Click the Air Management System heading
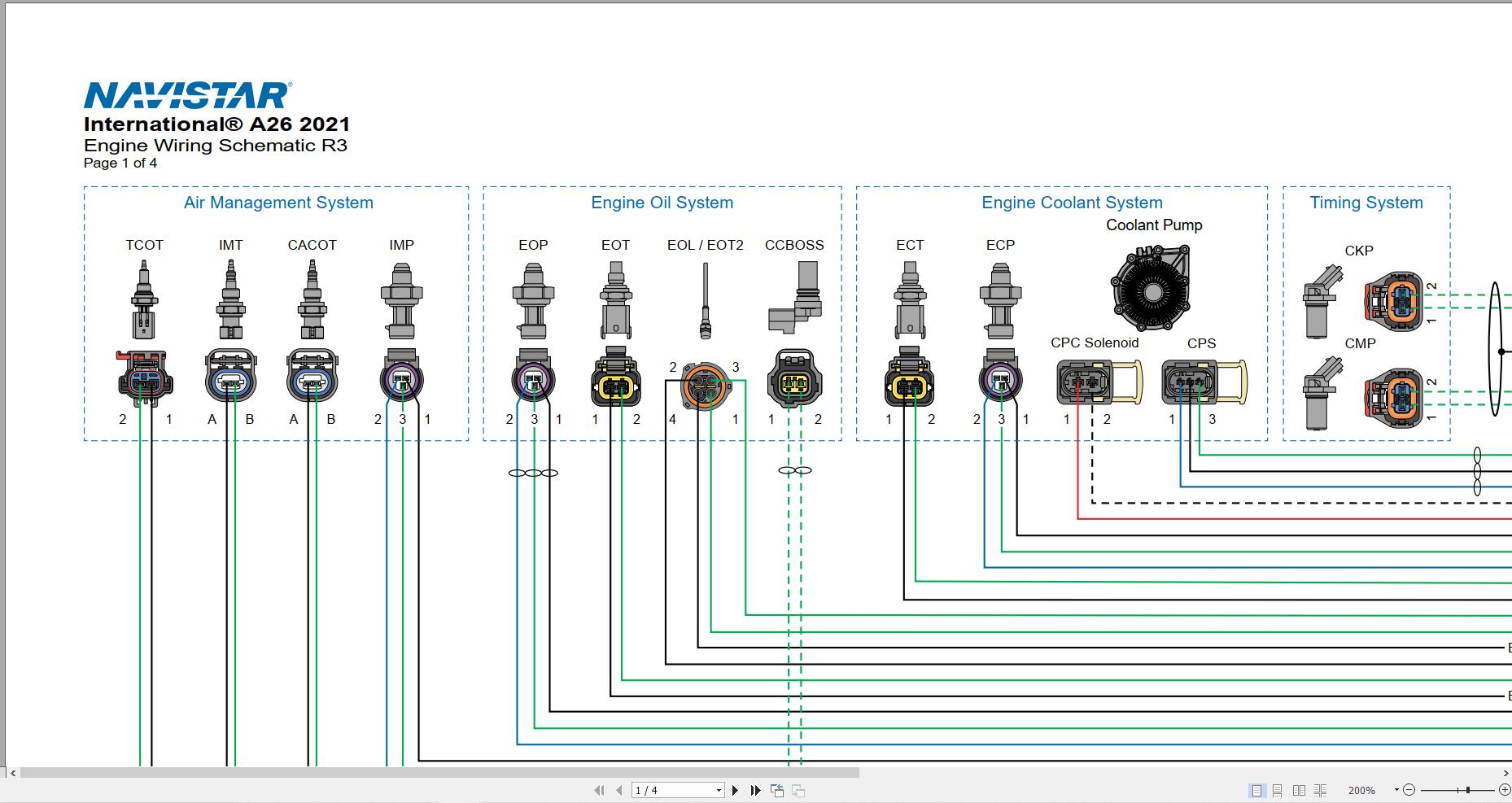The width and height of the screenshot is (1512, 803). 278,203
